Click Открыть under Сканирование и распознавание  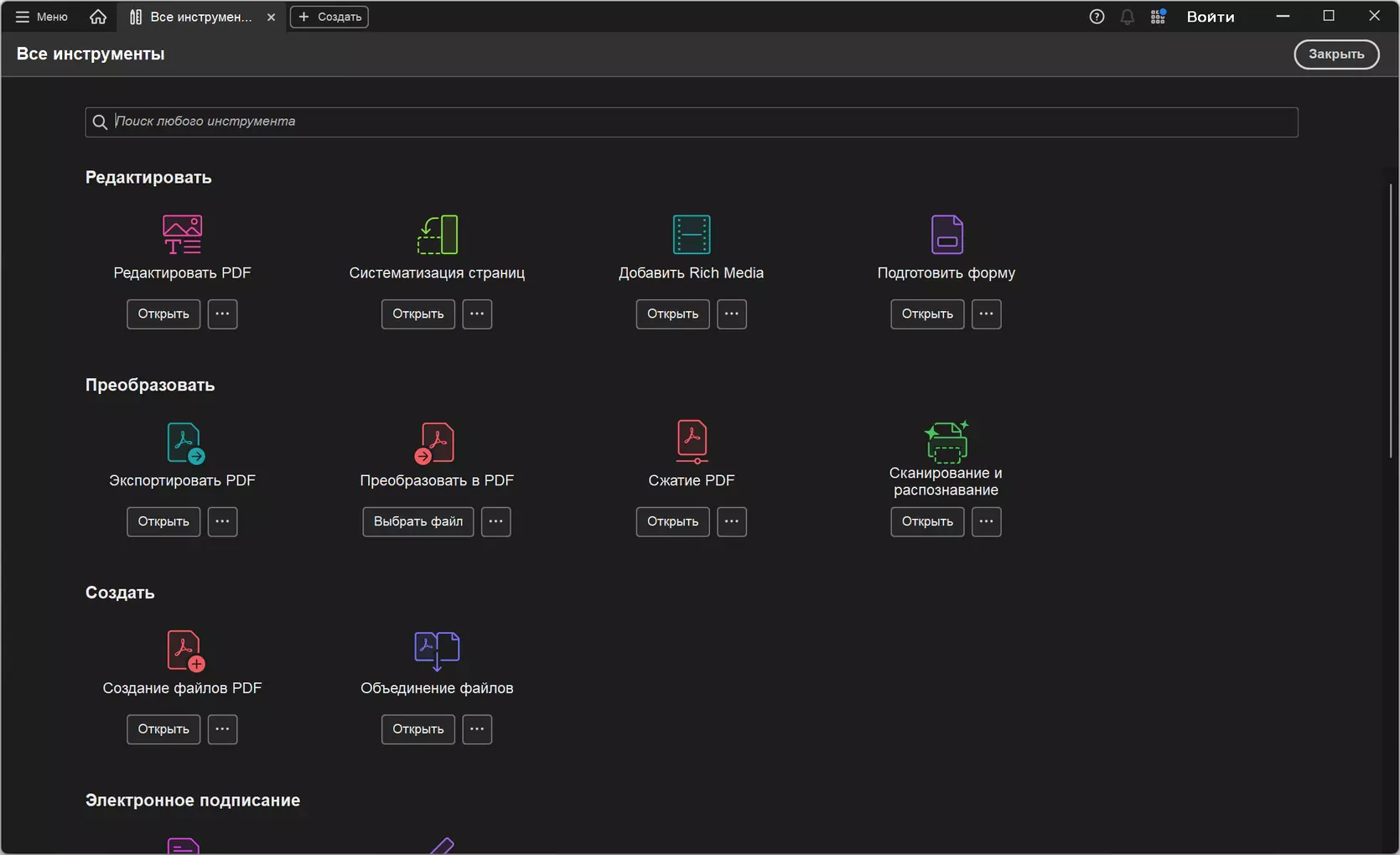927,521
